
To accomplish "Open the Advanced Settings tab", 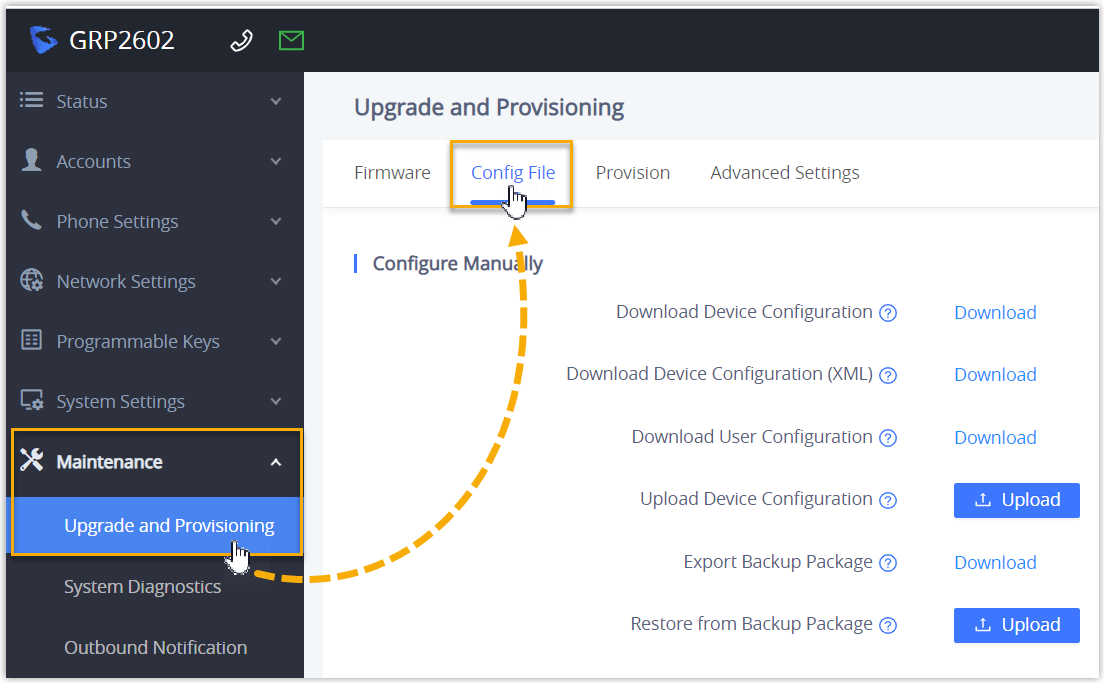I will pos(784,172).
